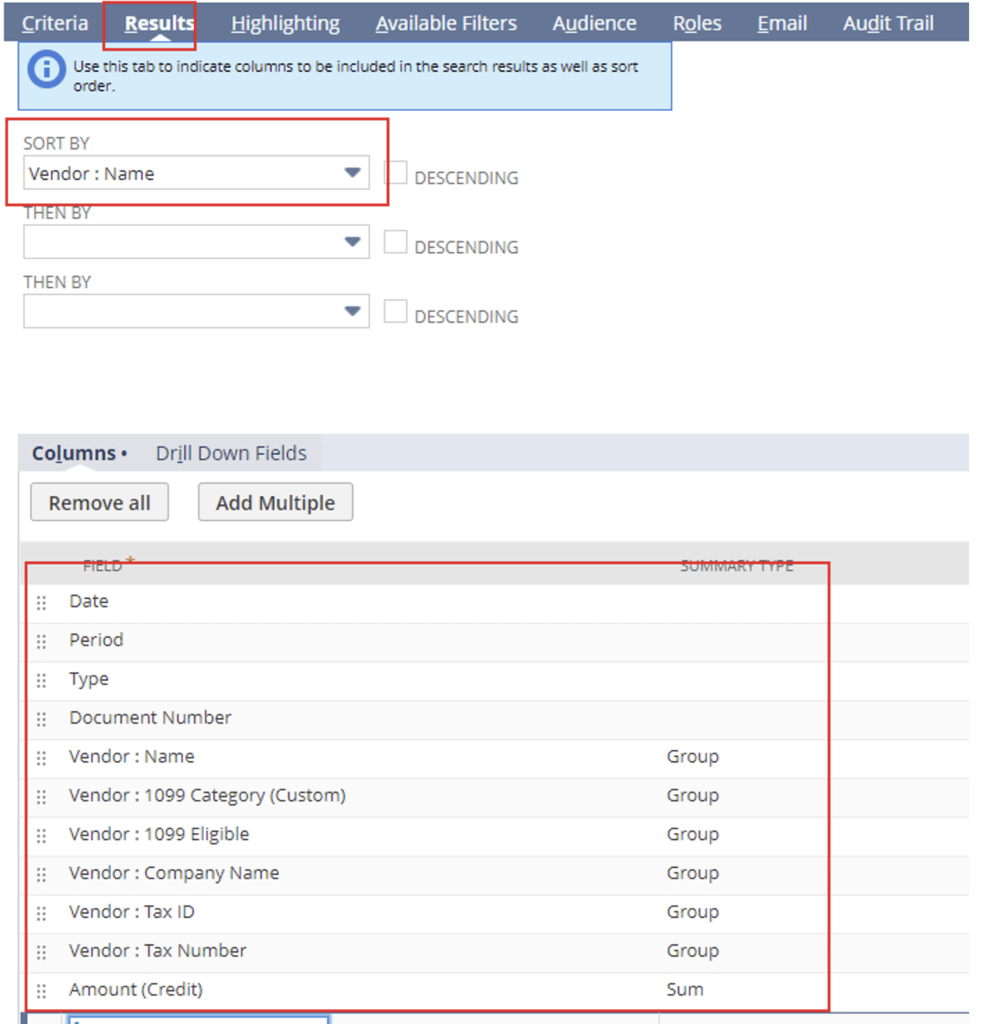Screen dimensions: 1007x1024
Task: Click the drag handle beside Vendor : Tax ID
Action: 42,913
